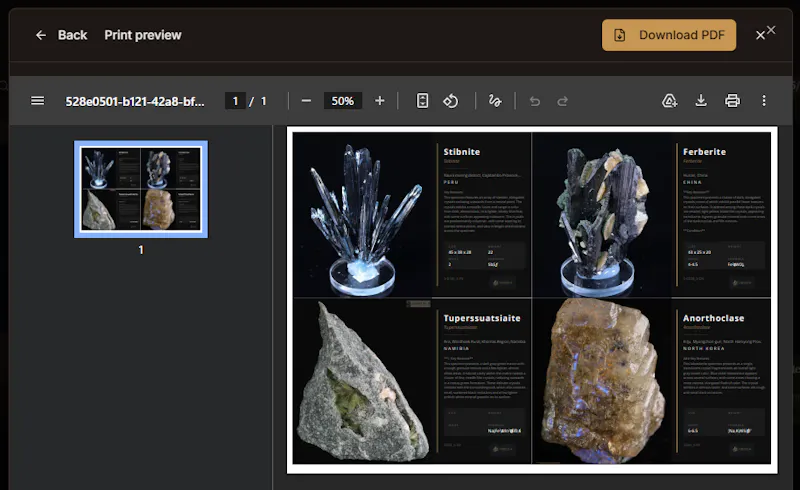Click the printer icon
The image size is (800, 490).
(x=732, y=101)
